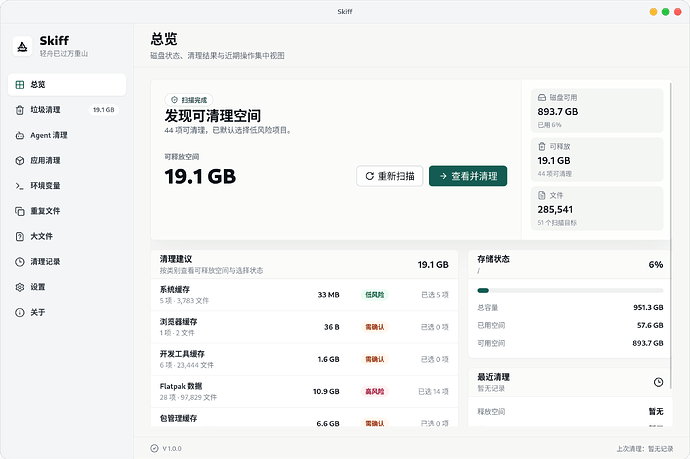Click the 可释放 trash icon in card

pos(542,147)
